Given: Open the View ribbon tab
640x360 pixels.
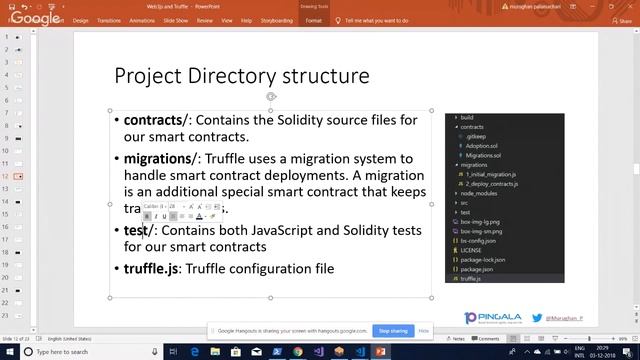Looking at the screenshot, I should [x=227, y=20].
